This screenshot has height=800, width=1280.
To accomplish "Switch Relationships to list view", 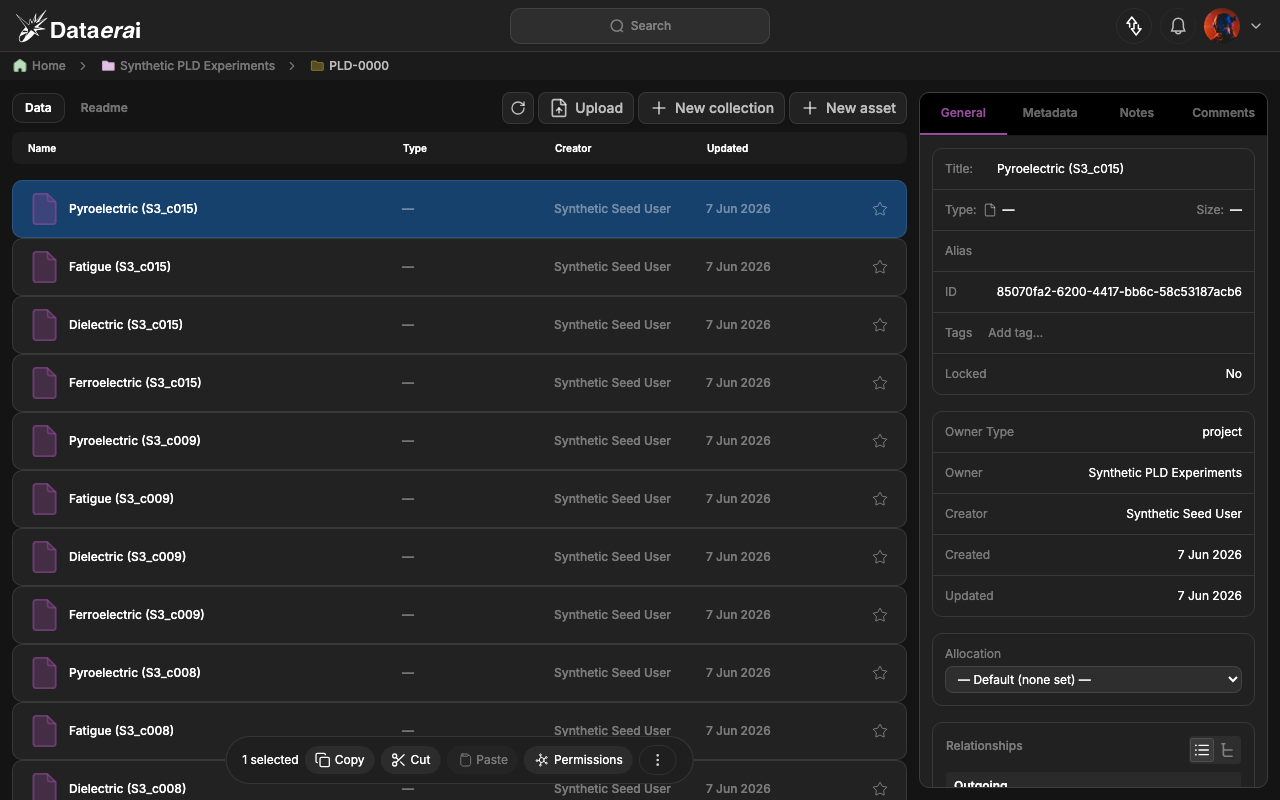I will click(x=1202, y=750).
